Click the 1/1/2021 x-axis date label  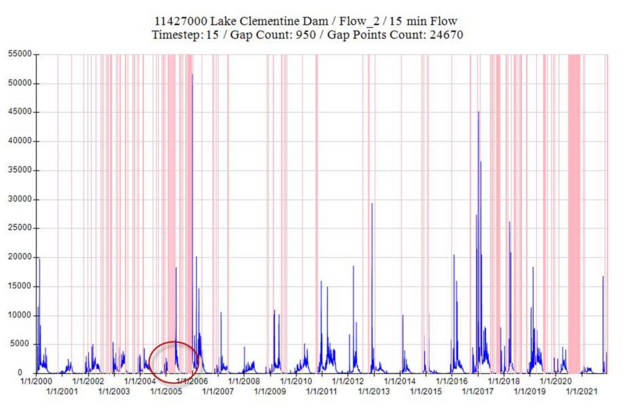pyautogui.click(x=581, y=391)
